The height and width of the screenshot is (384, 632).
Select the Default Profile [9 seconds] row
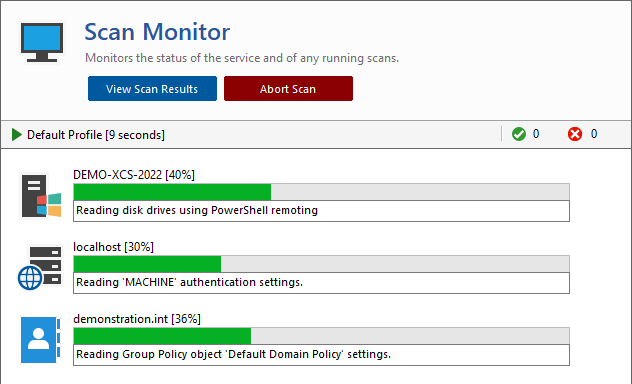(x=316, y=135)
